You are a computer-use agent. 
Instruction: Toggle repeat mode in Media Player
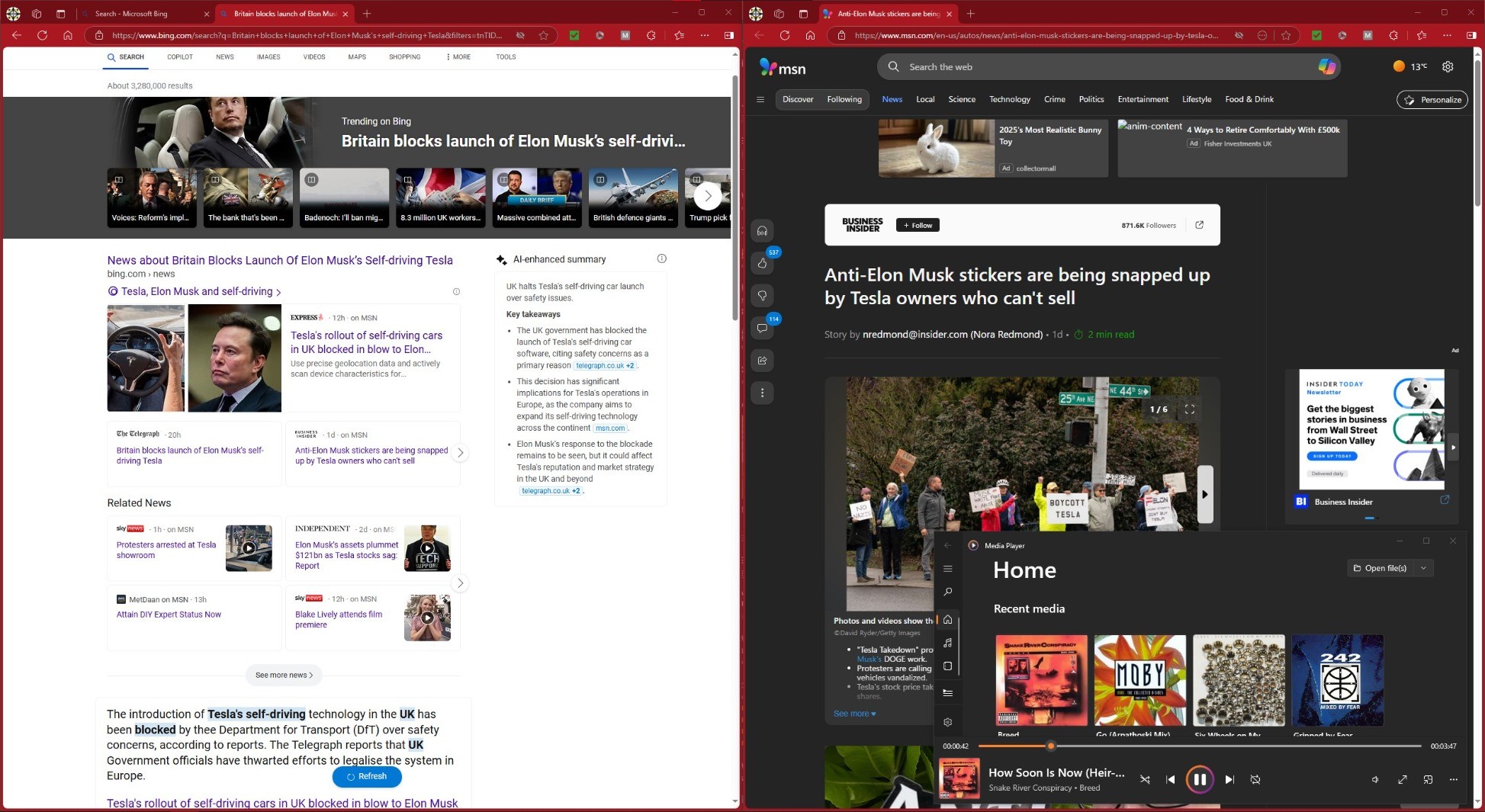click(1255, 779)
